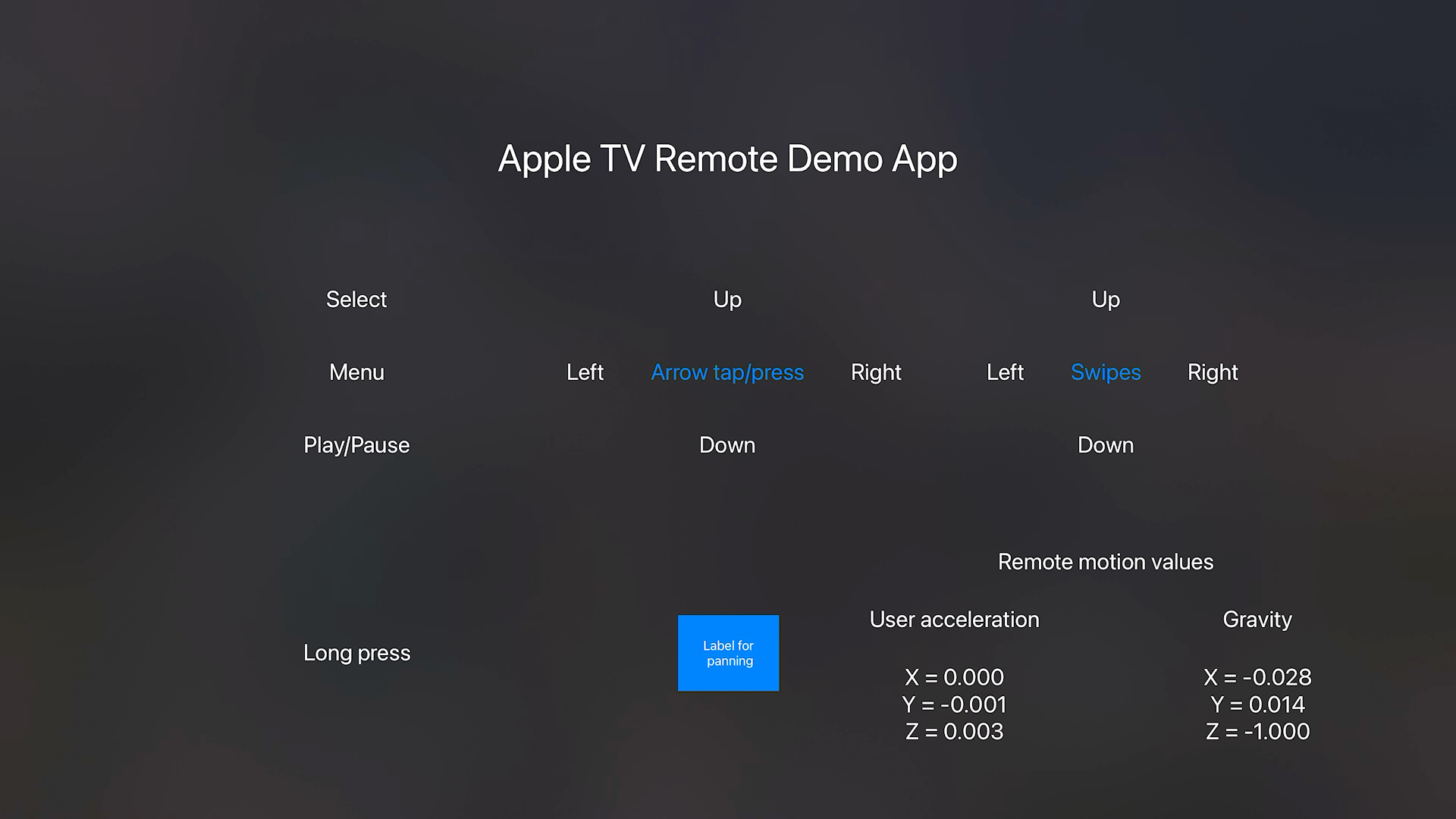This screenshot has height=819, width=1456.
Task: Click Right beside Swipes
Action: point(1213,372)
